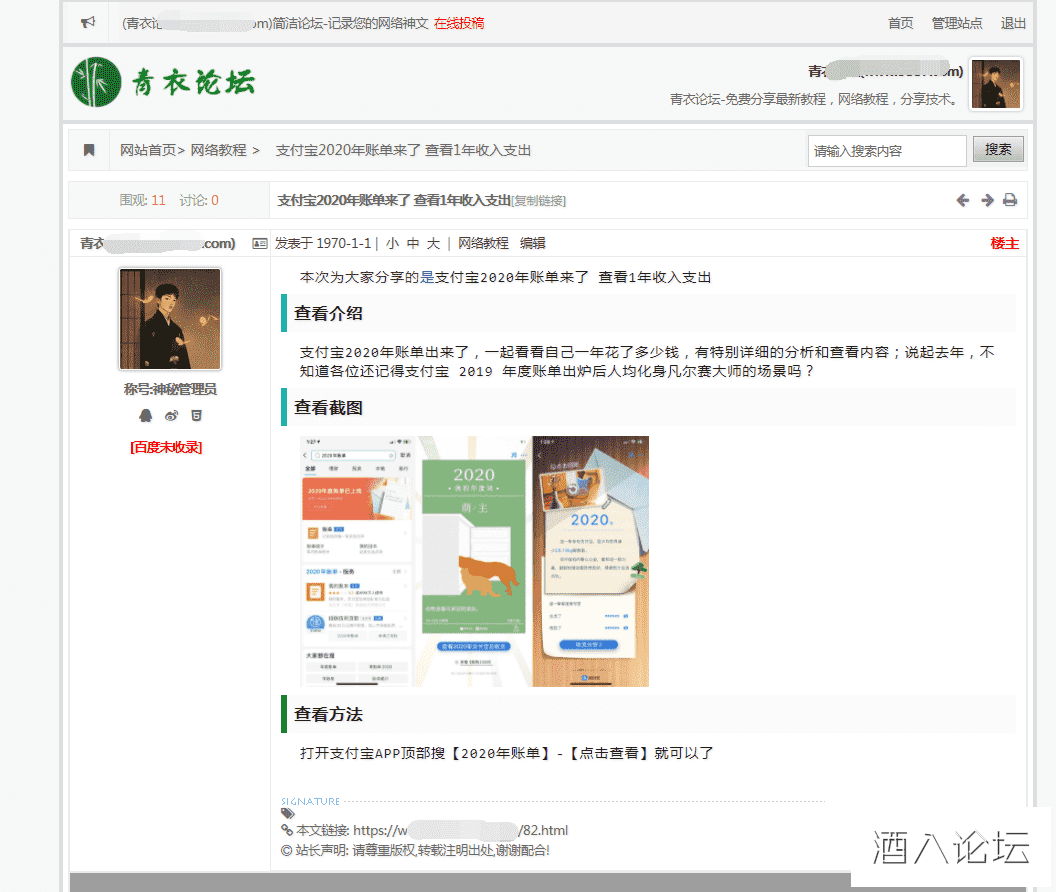The image size is (1056, 892).
Task: Click the 查看截图 section heading
Action: pos(328,408)
